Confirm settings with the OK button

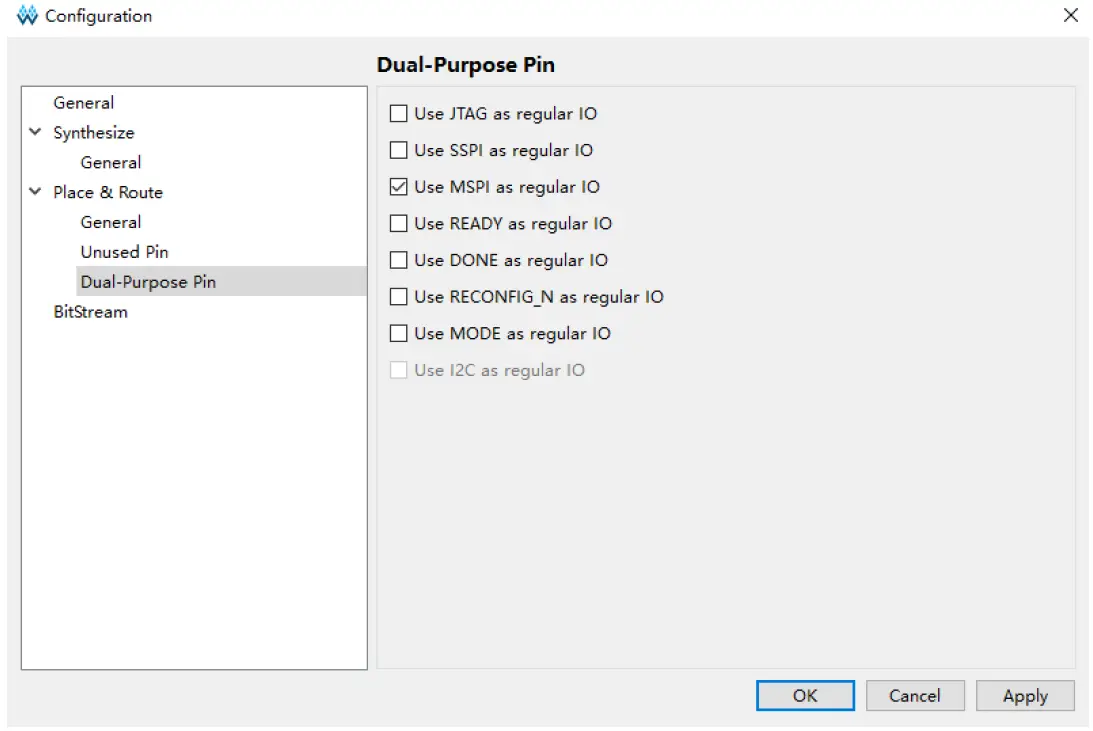[804, 695]
